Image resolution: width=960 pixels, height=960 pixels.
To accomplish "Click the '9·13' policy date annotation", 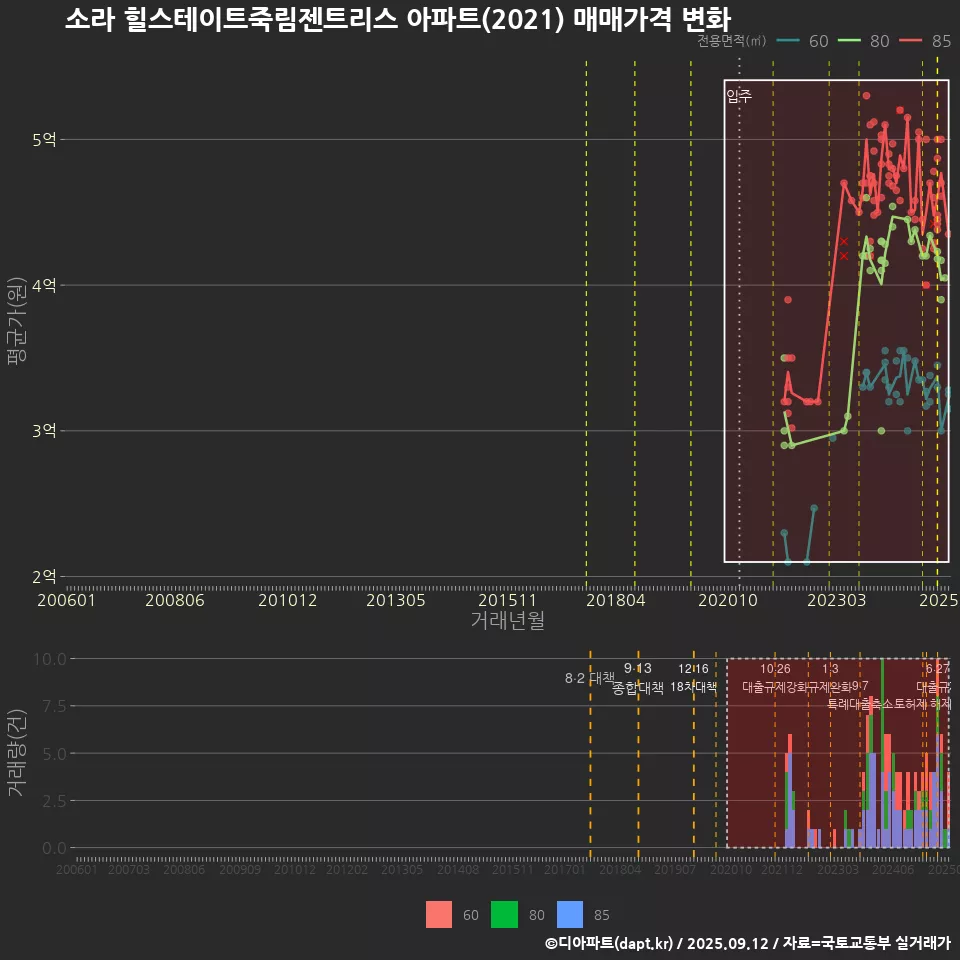I will [637, 669].
